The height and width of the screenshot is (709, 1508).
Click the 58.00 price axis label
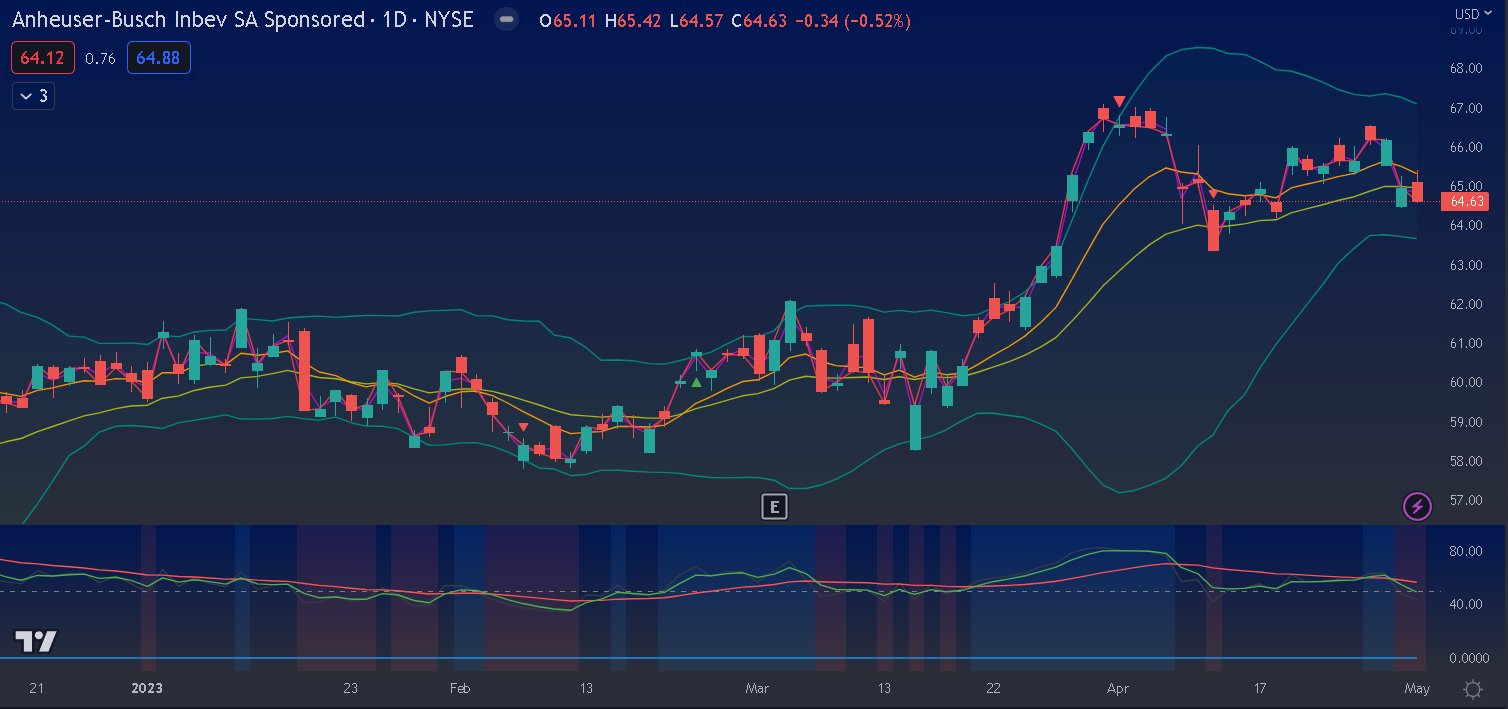(x=1466, y=461)
